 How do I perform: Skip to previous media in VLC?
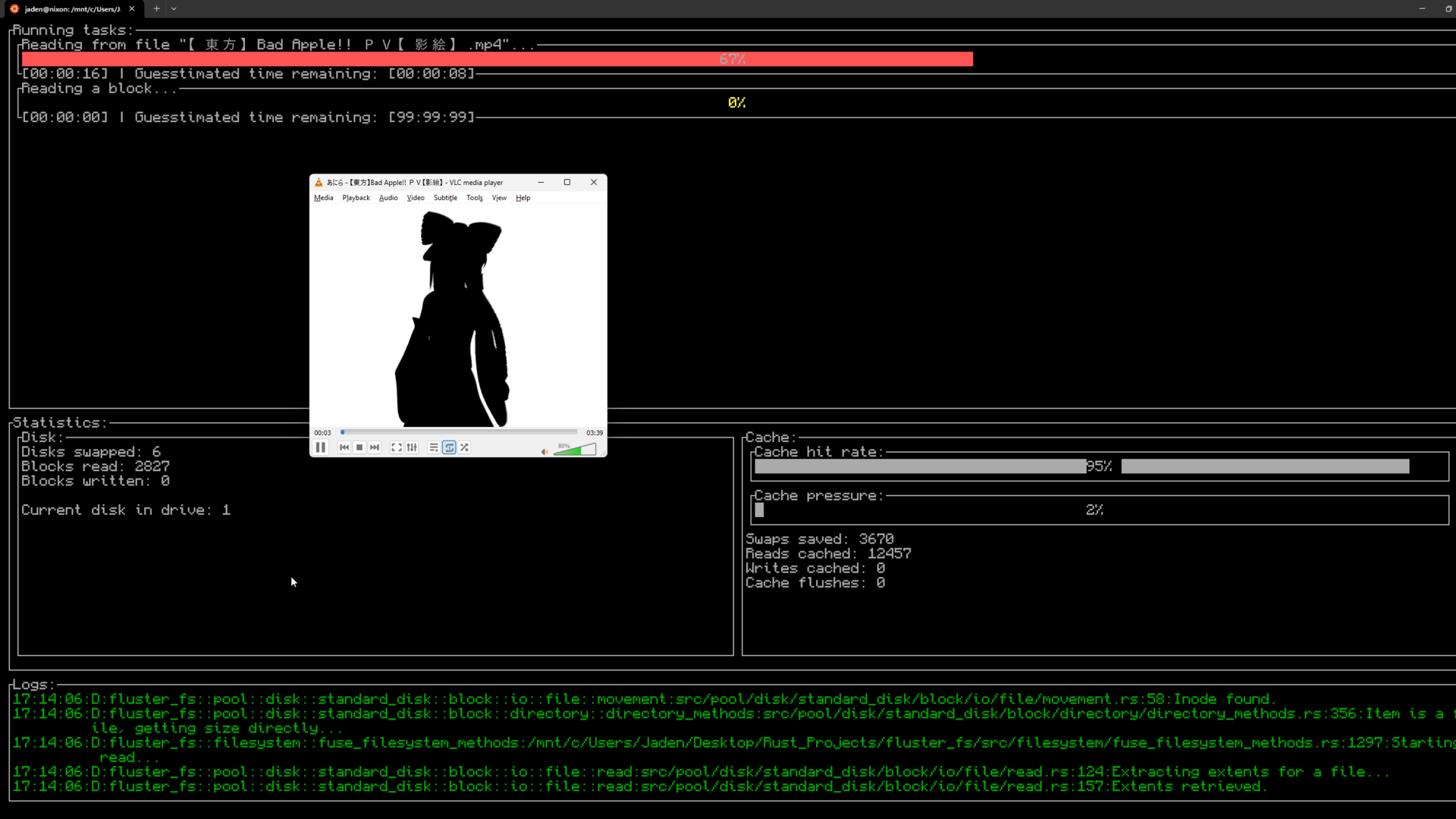tap(344, 447)
